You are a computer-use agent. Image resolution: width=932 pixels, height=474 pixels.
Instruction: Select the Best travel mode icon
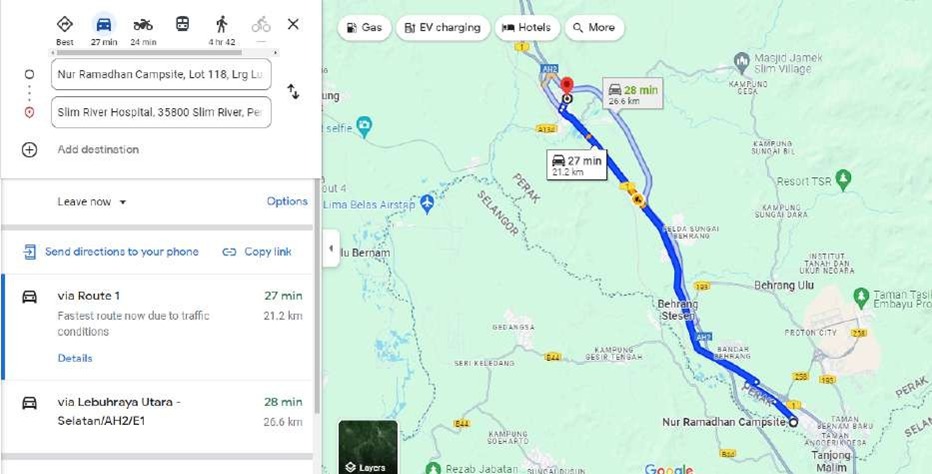(x=65, y=24)
